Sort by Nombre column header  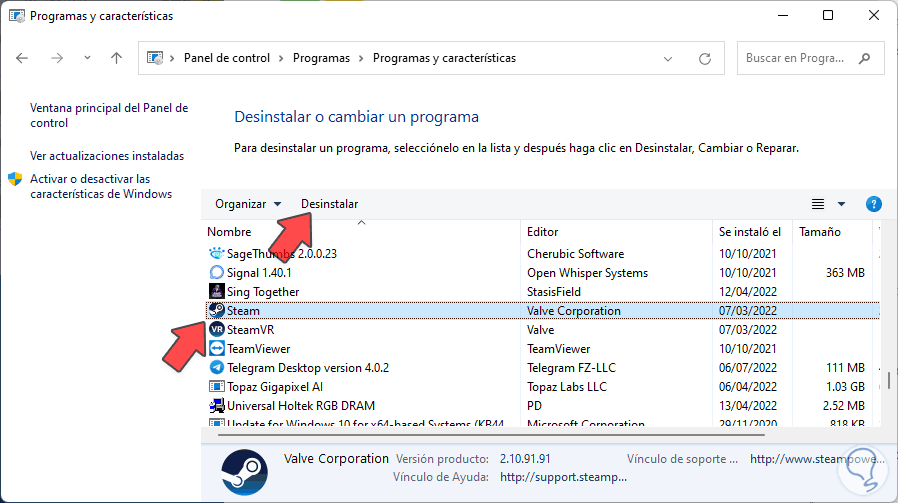coord(229,232)
